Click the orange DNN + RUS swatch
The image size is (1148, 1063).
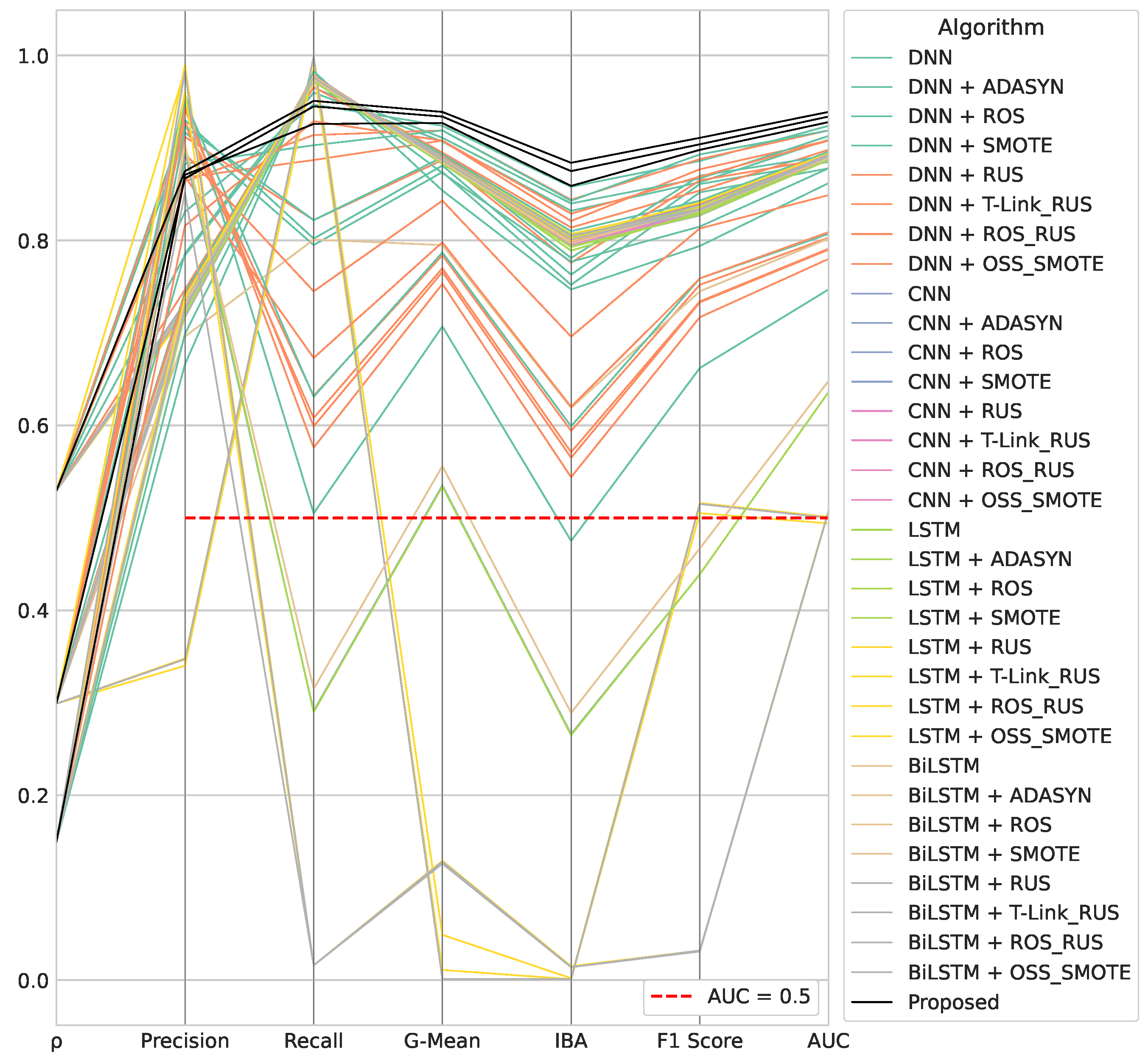click(871, 175)
